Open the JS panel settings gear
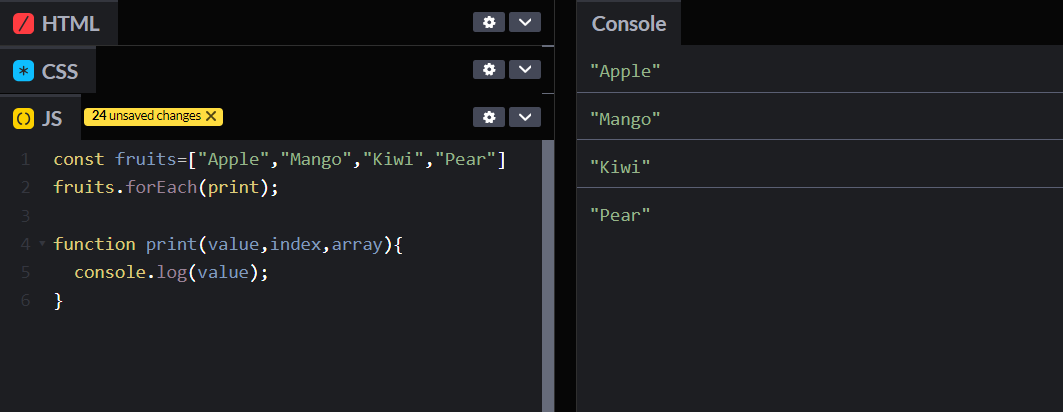 (488, 117)
